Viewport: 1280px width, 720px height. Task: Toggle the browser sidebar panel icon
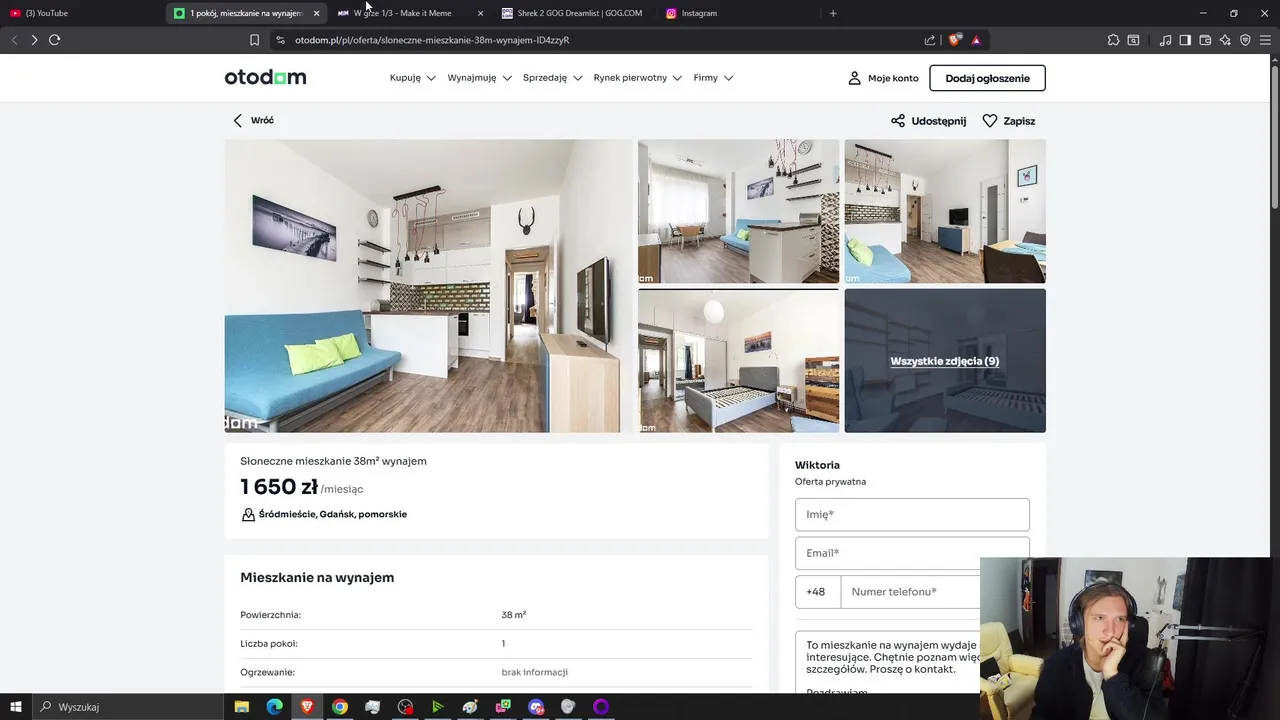(1185, 40)
